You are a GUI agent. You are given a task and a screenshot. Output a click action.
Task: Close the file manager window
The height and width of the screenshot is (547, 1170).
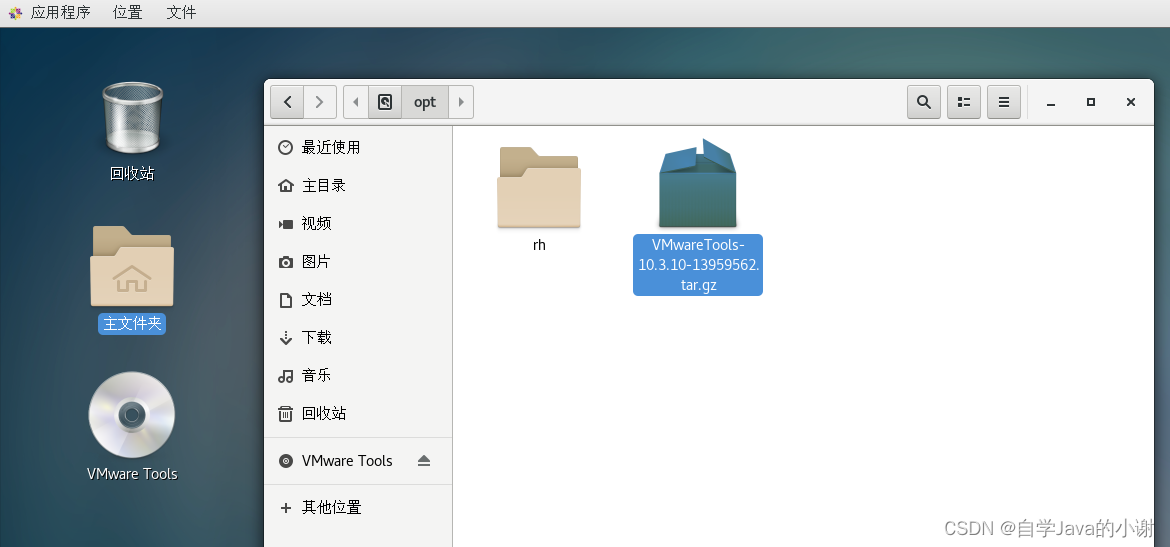(x=1131, y=102)
